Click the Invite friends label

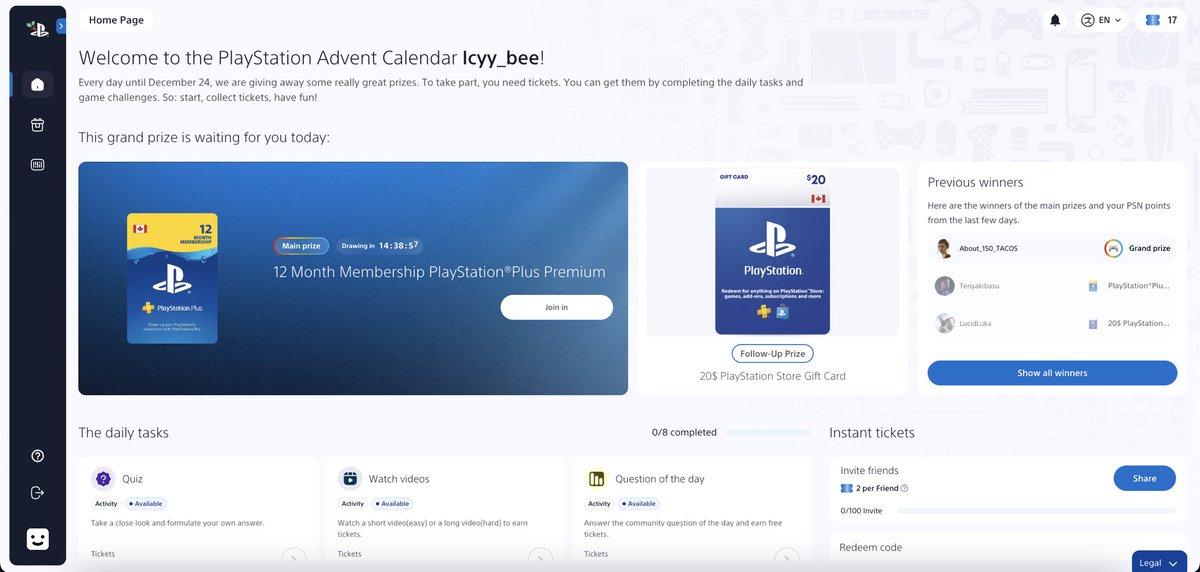point(869,470)
